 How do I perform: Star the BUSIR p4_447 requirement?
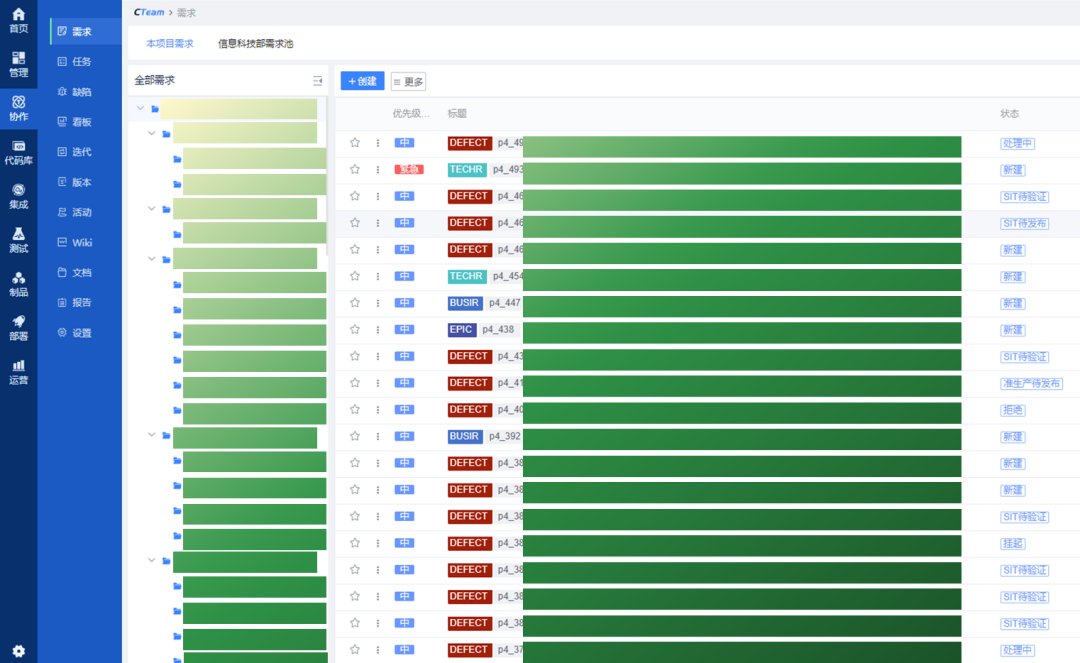[x=355, y=303]
